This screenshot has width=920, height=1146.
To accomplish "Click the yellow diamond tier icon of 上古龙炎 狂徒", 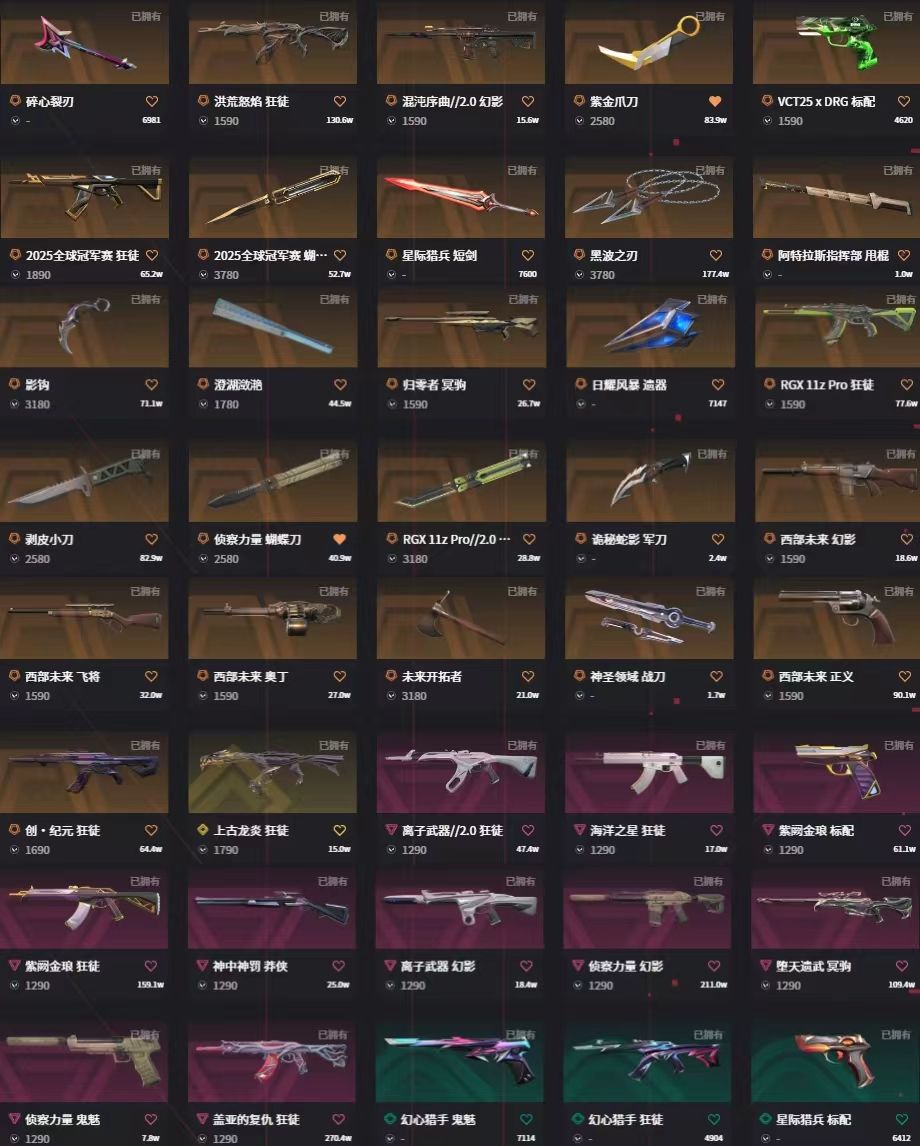I will point(203,830).
